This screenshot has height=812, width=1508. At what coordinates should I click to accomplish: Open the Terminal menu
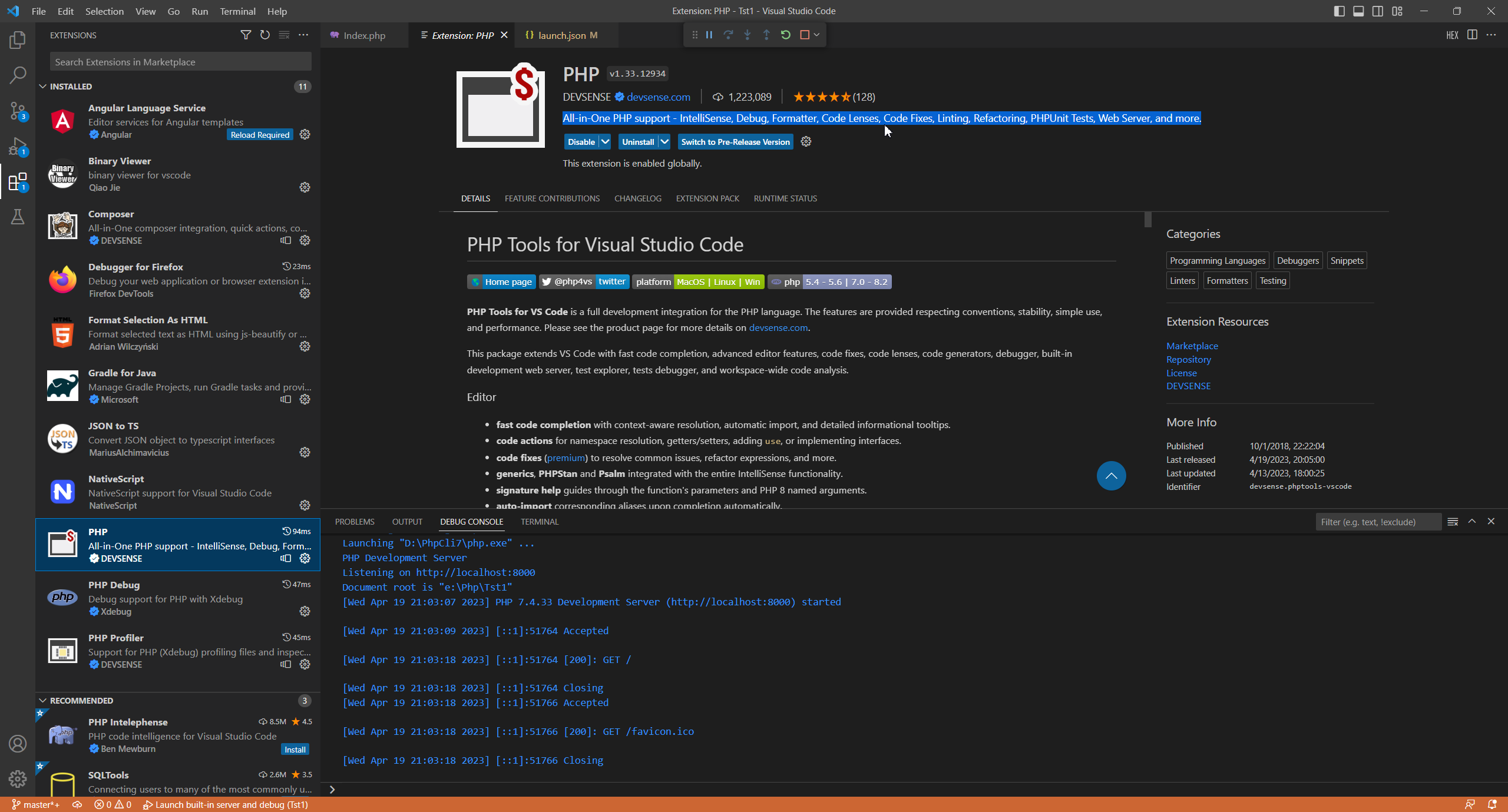[x=237, y=11]
